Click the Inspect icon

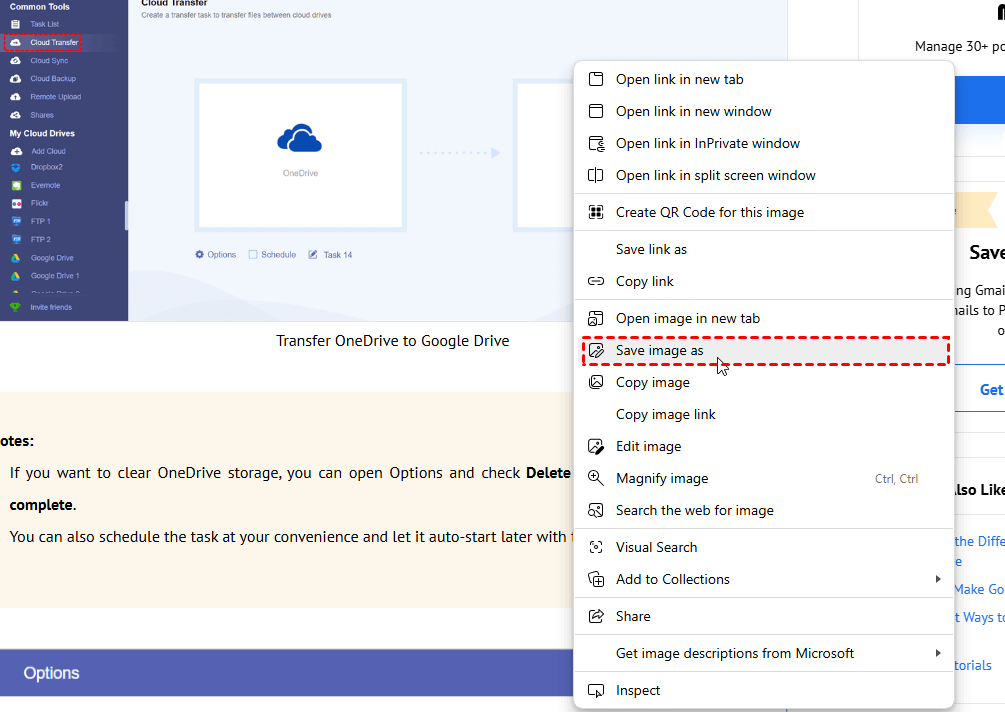point(595,690)
